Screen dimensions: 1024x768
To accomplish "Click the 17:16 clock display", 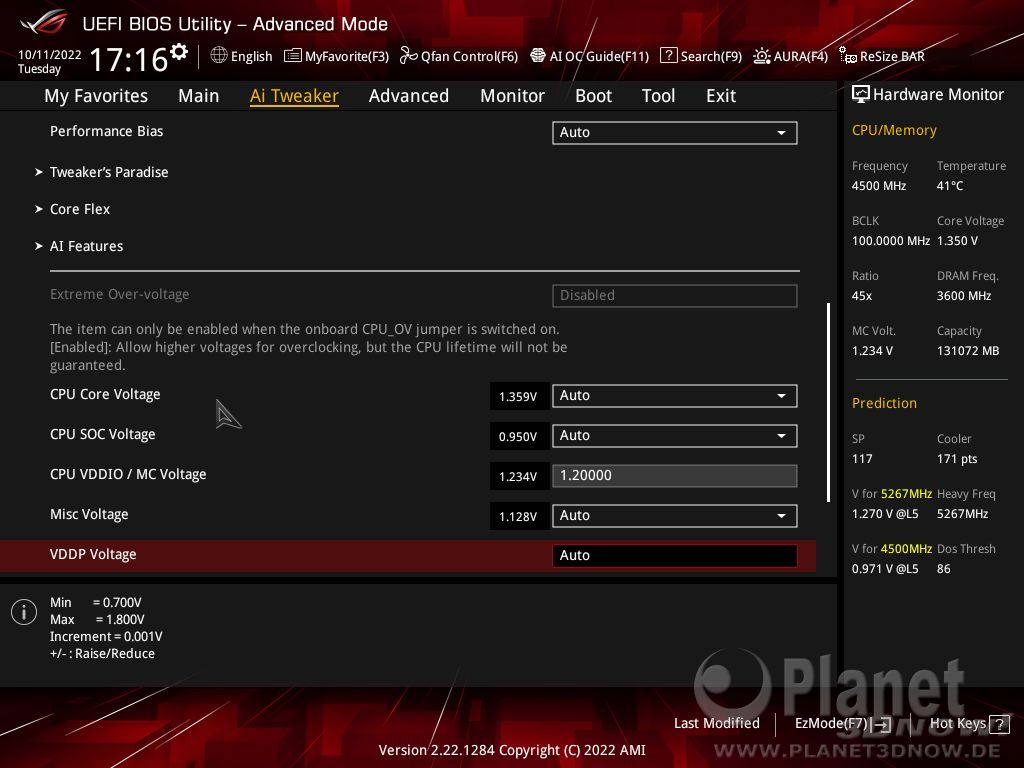I will pyautogui.click(x=129, y=59).
